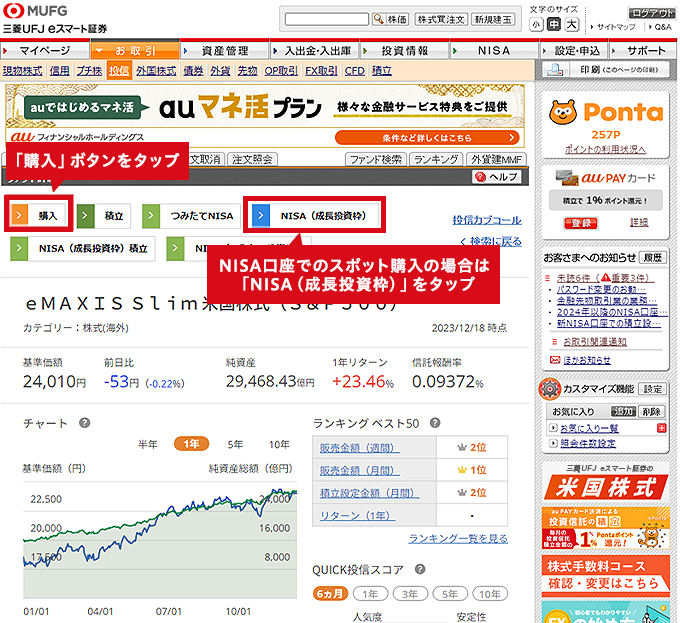The height and width of the screenshot is (623, 680).
Task: Click the printer icon for 印刷
Action: coord(555,69)
